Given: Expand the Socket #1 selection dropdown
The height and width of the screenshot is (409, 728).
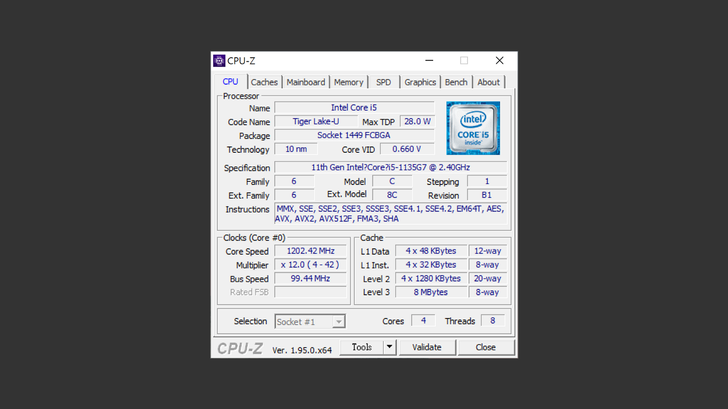Looking at the screenshot, I should (338, 322).
